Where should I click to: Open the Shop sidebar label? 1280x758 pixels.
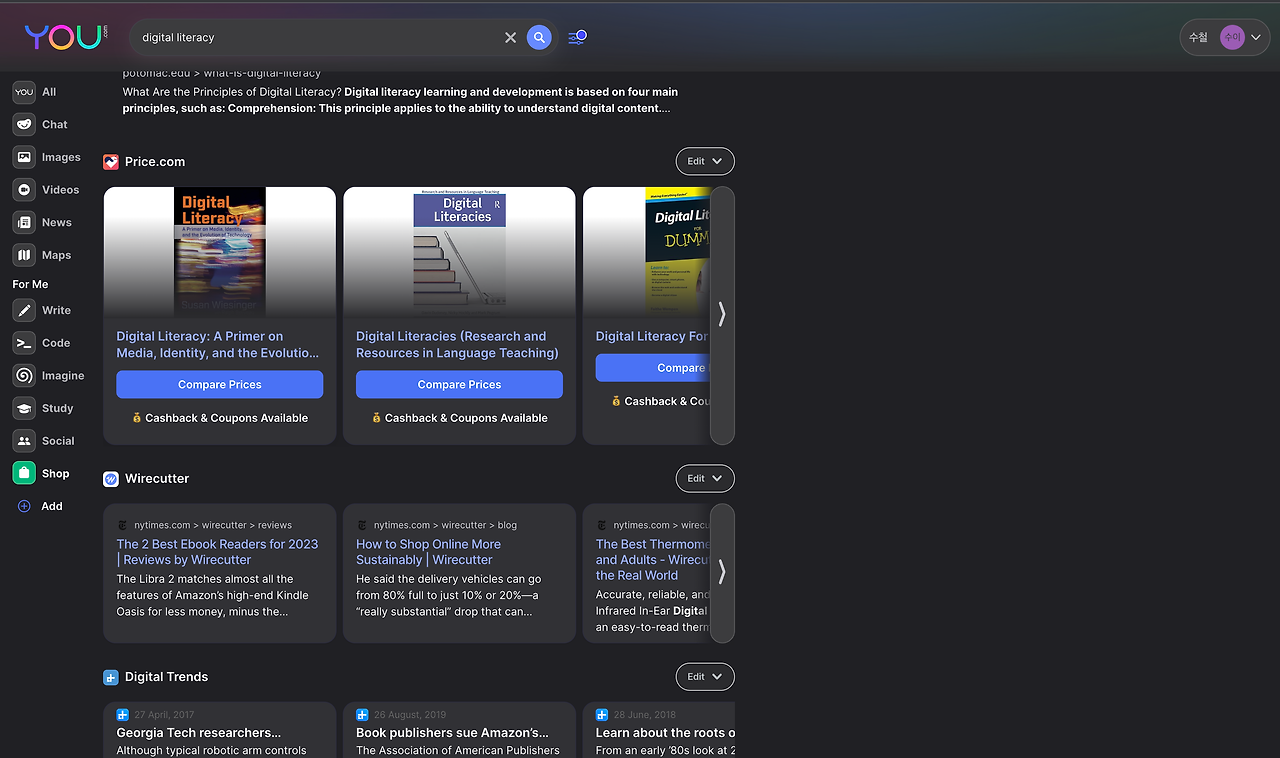pos(56,474)
